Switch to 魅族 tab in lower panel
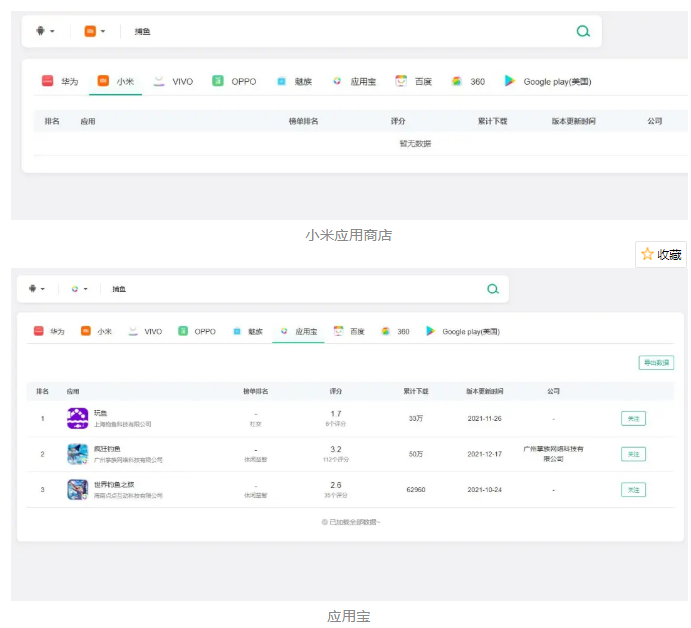The image size is (691, 628). click(x=248, y=331)
